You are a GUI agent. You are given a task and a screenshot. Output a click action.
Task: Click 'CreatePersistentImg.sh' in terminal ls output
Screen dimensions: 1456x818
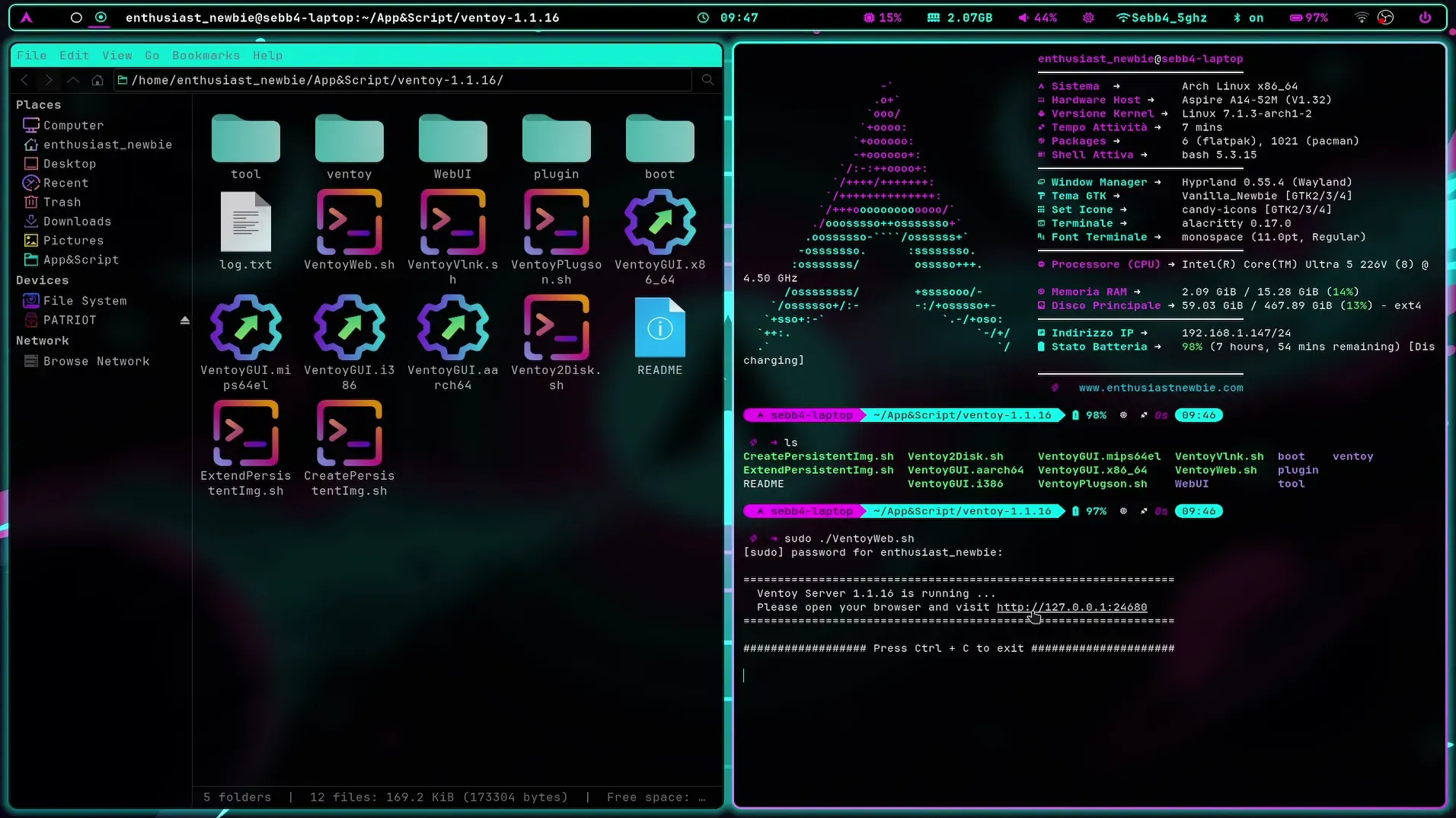819,456
